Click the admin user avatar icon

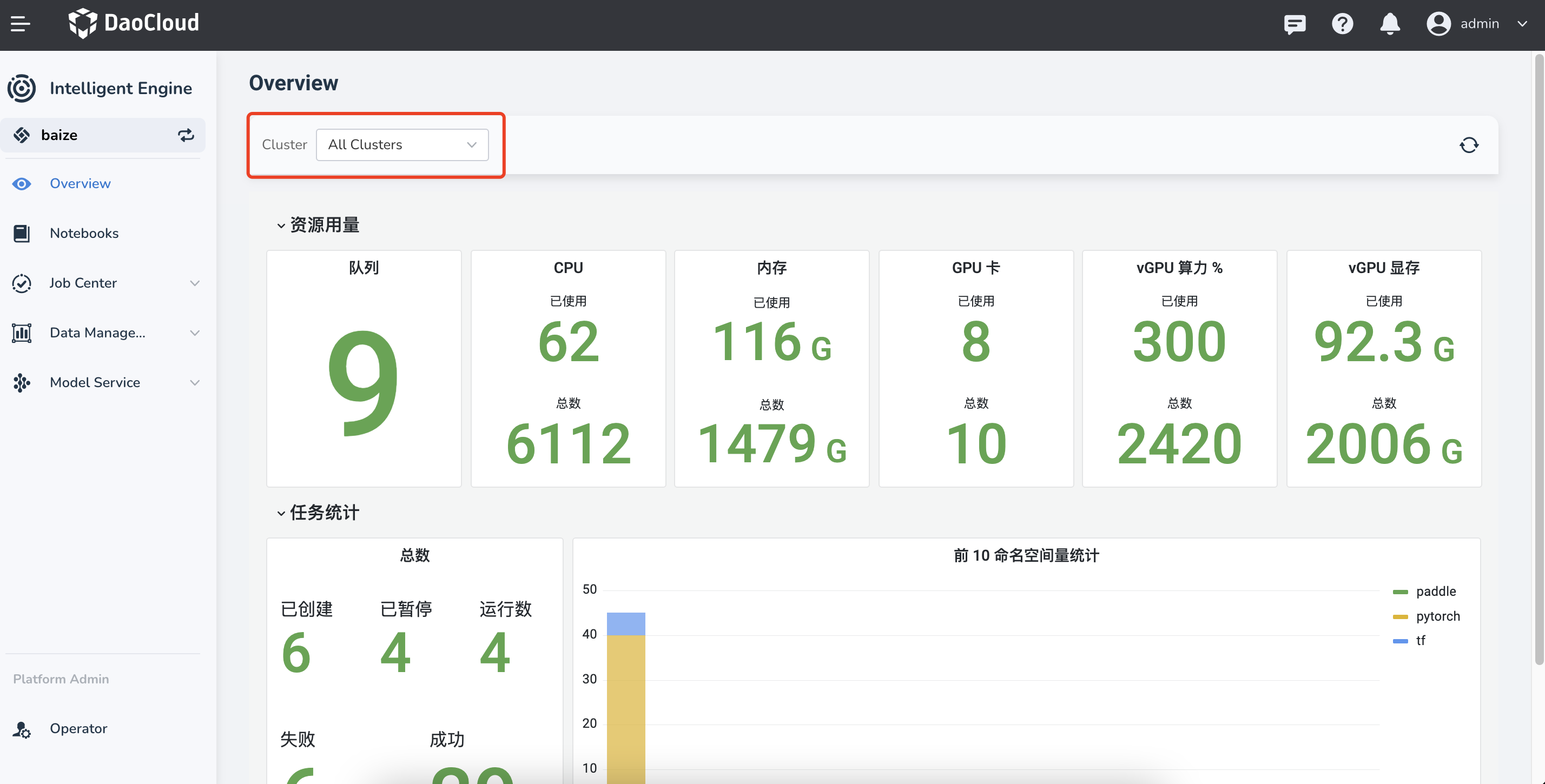pos(1438,24)
